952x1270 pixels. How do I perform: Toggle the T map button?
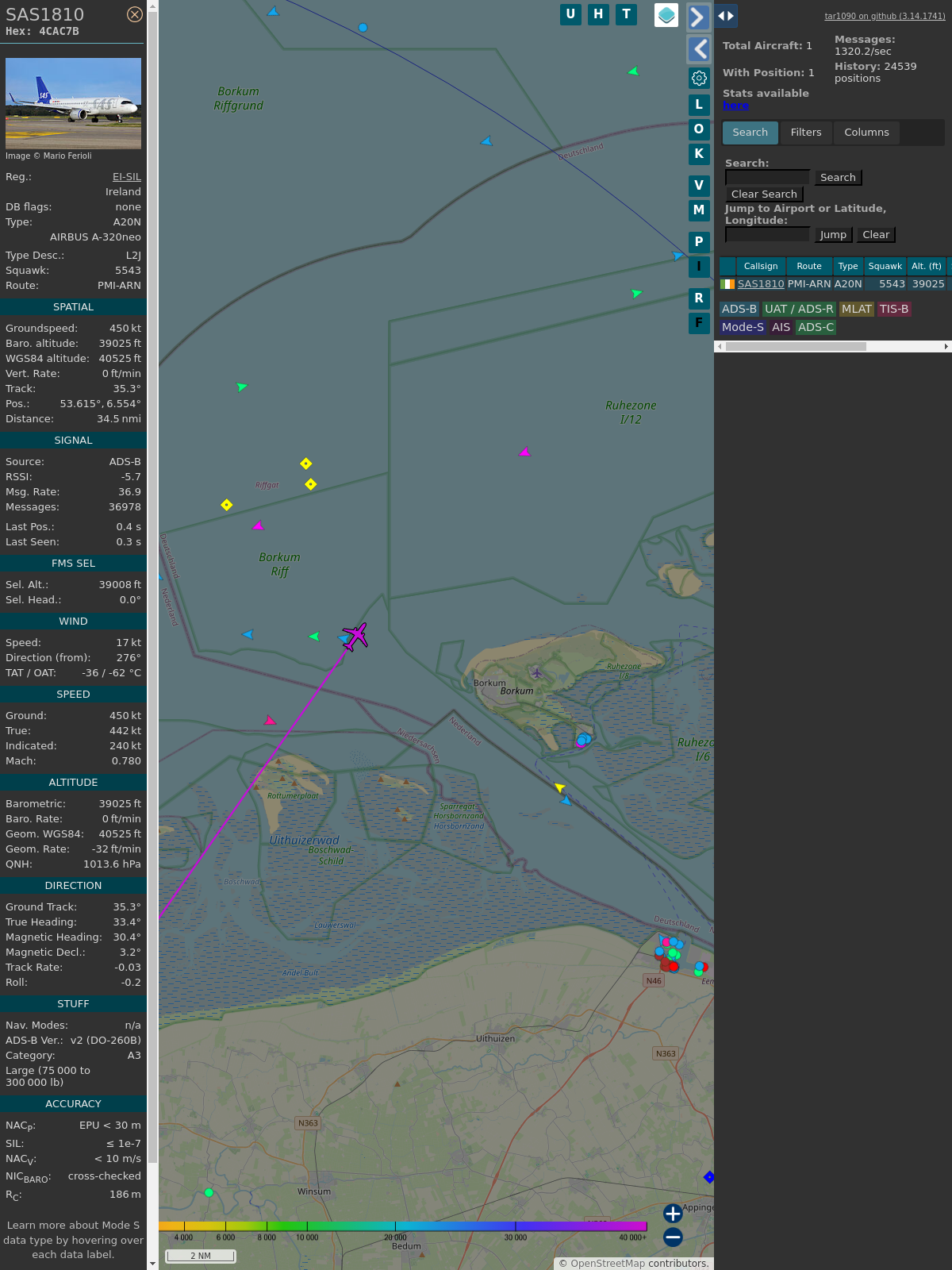click(x=627, y=14)
